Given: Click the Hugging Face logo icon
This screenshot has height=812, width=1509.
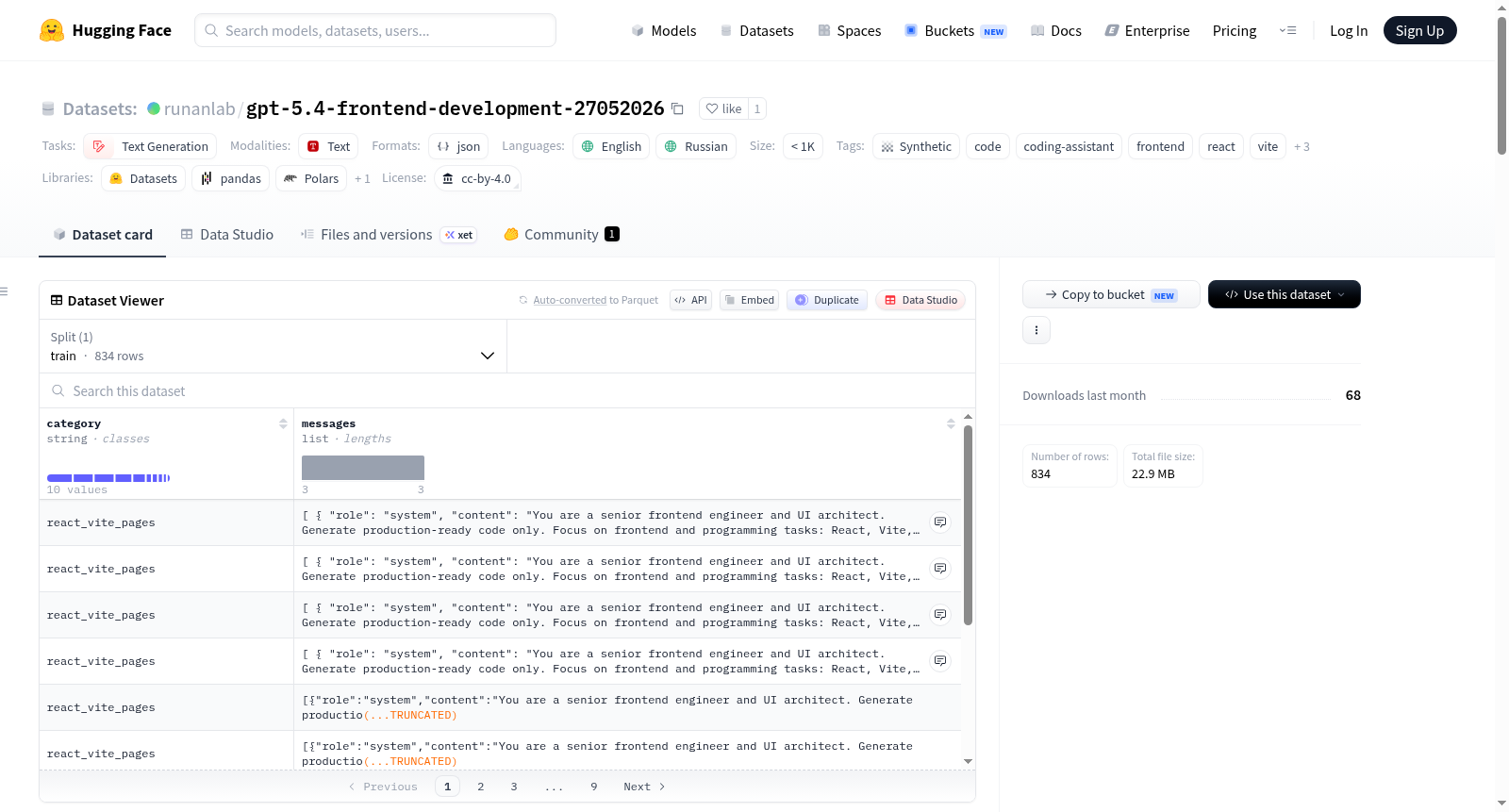Looking at the screenshot, I should point(52,30).
